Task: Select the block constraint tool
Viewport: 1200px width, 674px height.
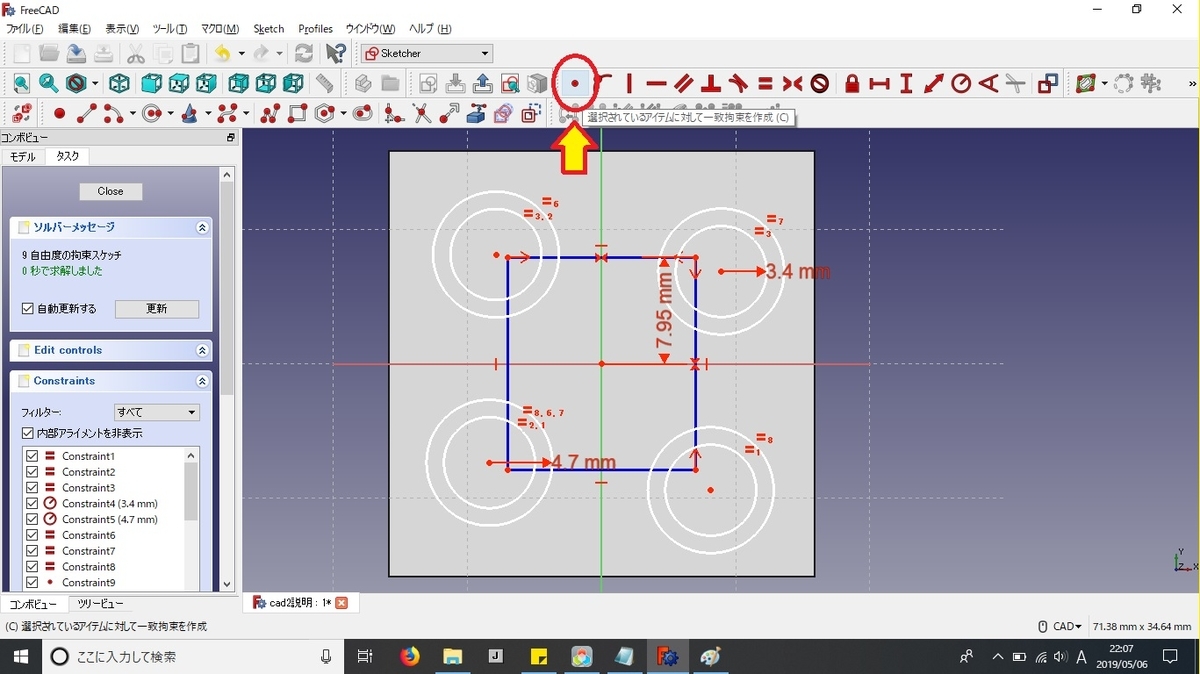Action: click(x=820, y=84)
